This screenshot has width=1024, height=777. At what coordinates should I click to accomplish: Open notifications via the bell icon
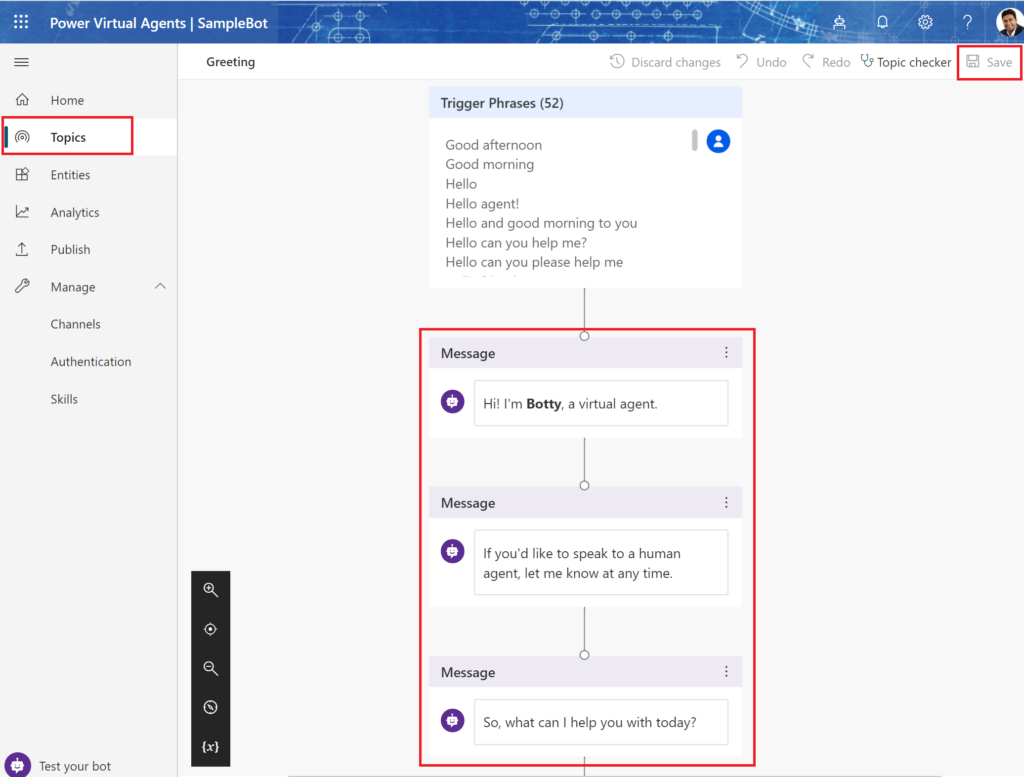882,21
